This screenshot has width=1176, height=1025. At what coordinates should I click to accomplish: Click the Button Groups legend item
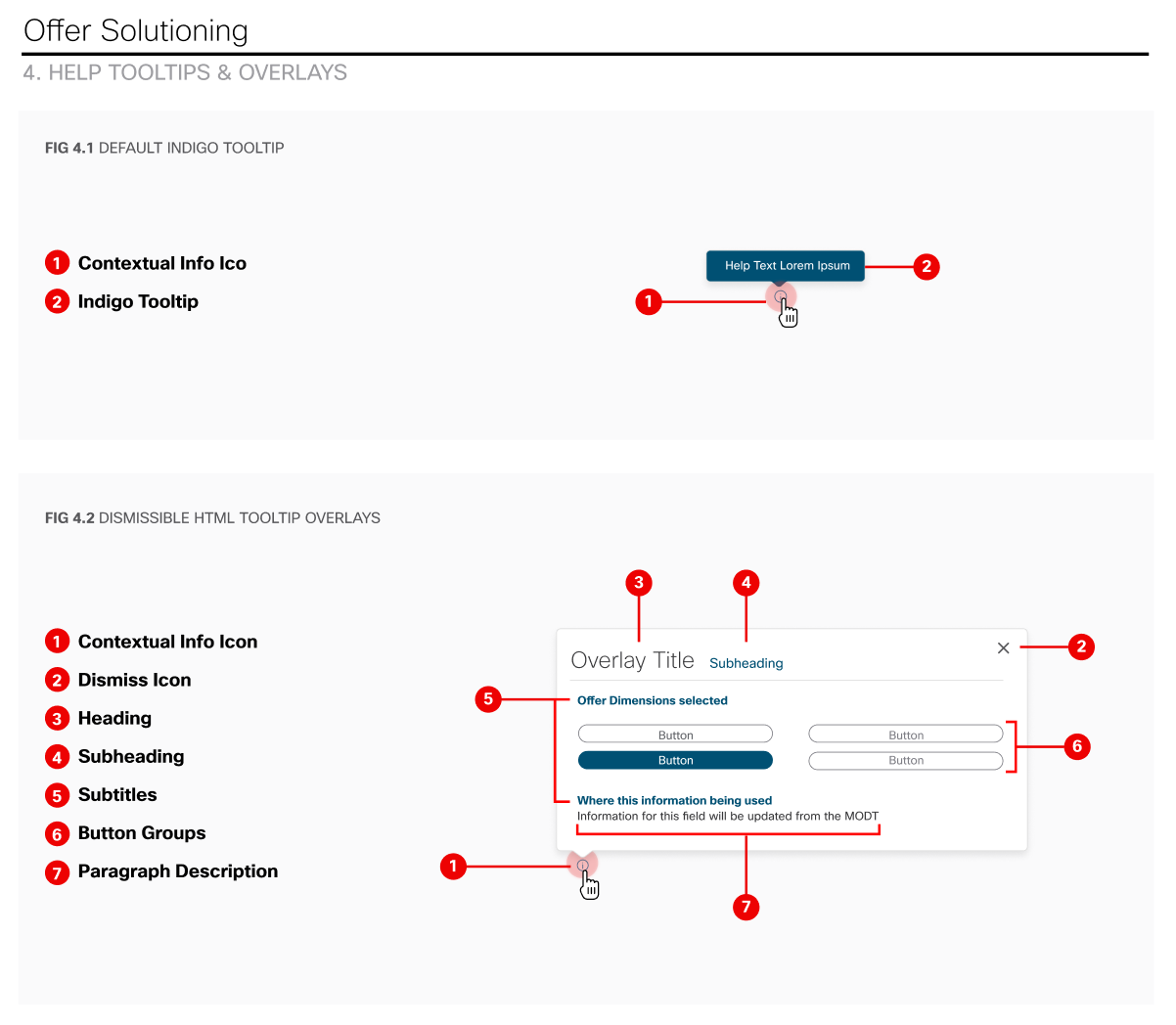pyautogui.click(x=141, y=832)
